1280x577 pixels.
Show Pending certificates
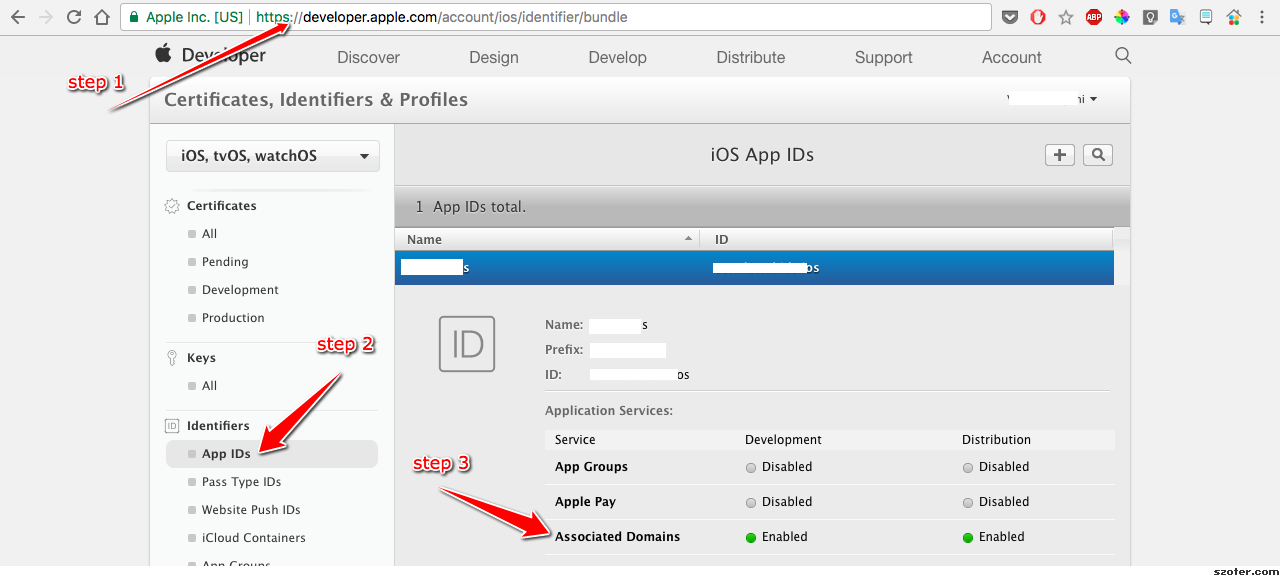[225, 262]
